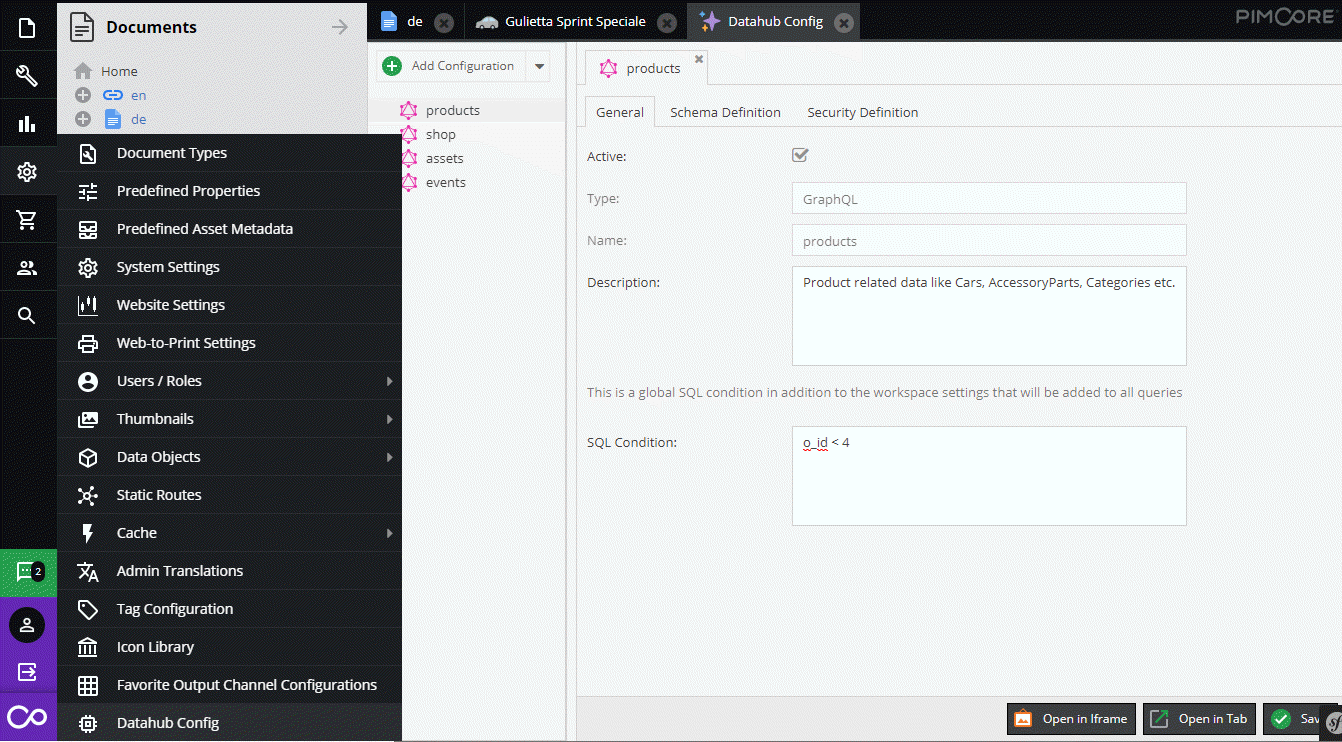The height and width of the screenshot is (742, 1342).
Task: Toggle the Active checkbox
Action: (800, 155)
